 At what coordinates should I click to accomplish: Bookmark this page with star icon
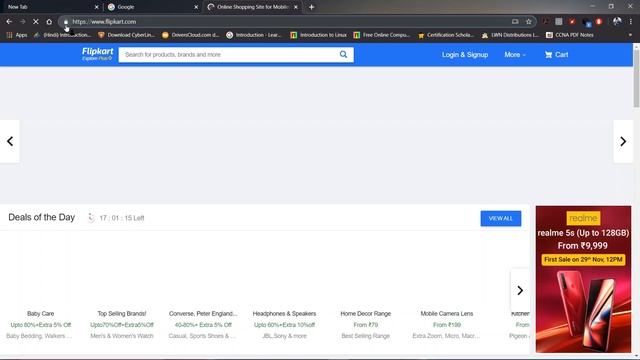[x=529, y=22]
